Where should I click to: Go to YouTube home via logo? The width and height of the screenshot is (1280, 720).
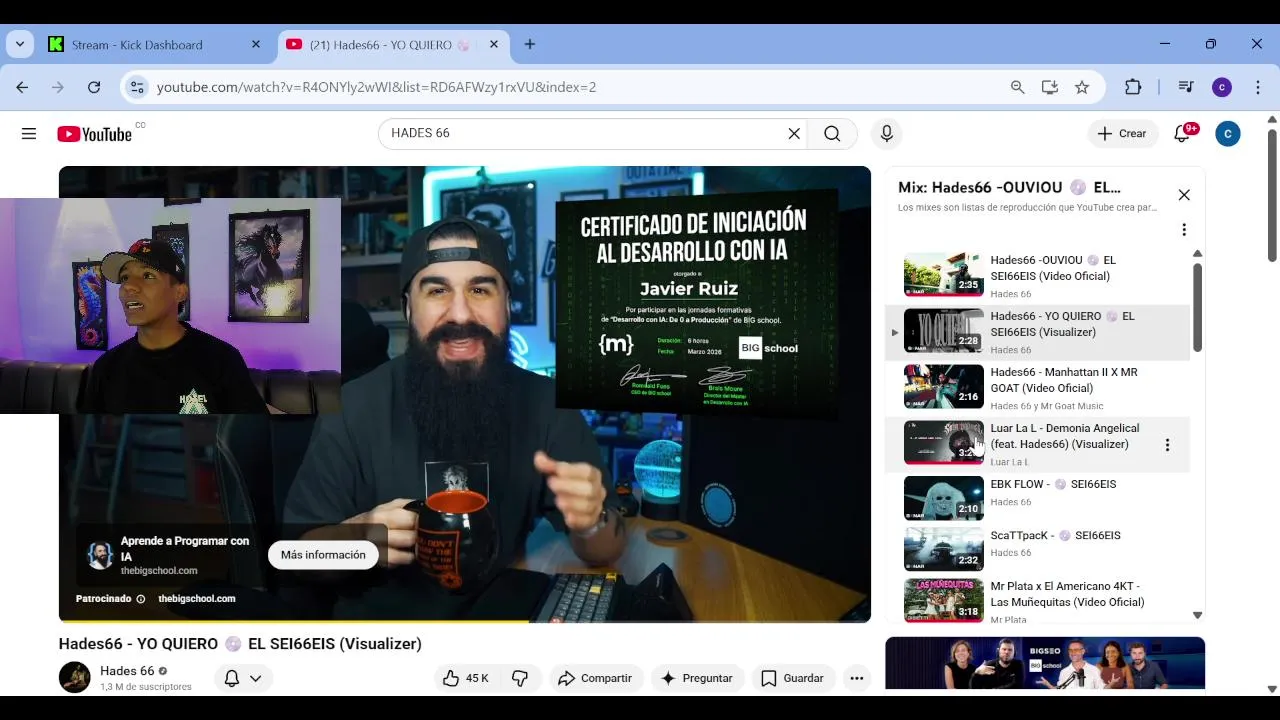(x=94, y=134)
